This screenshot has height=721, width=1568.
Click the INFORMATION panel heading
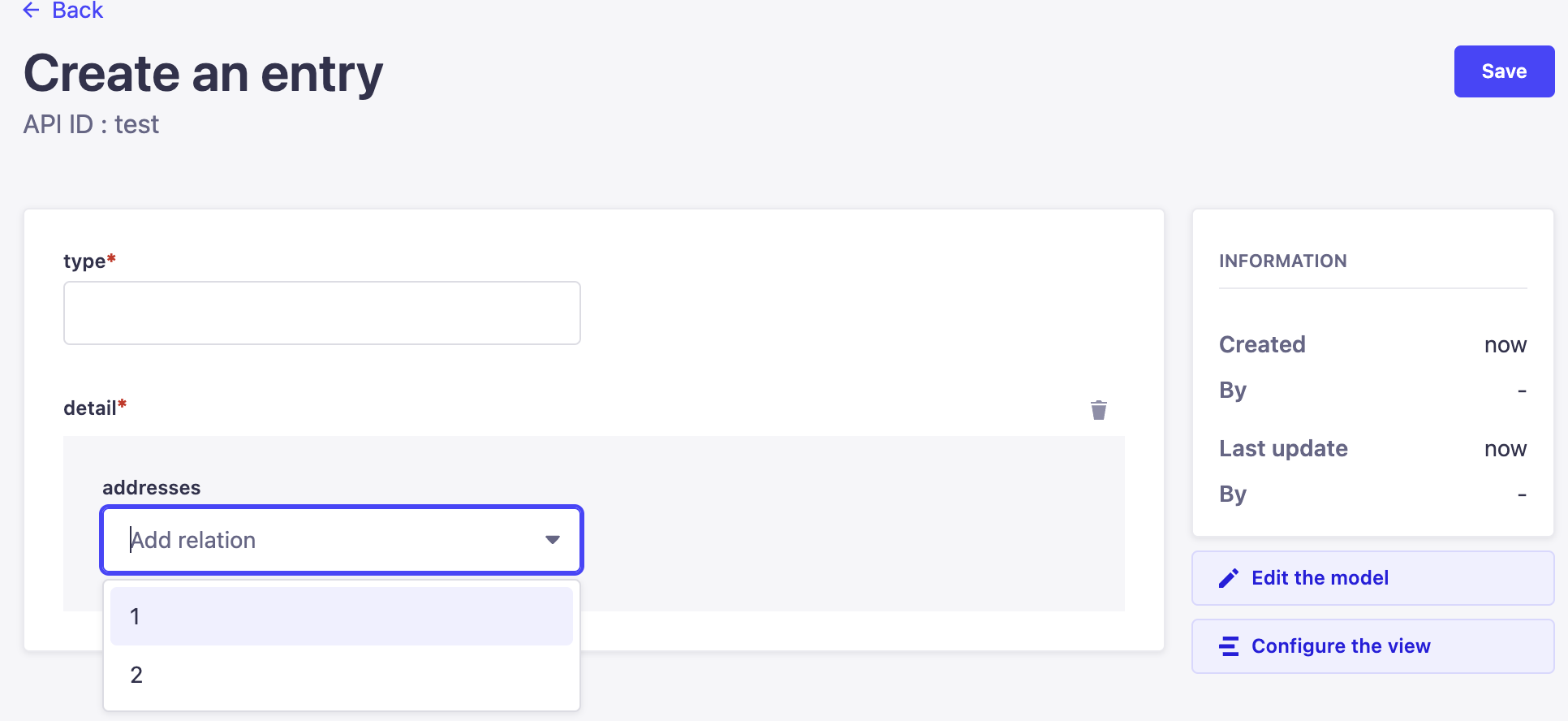(x=1282, y=261)
